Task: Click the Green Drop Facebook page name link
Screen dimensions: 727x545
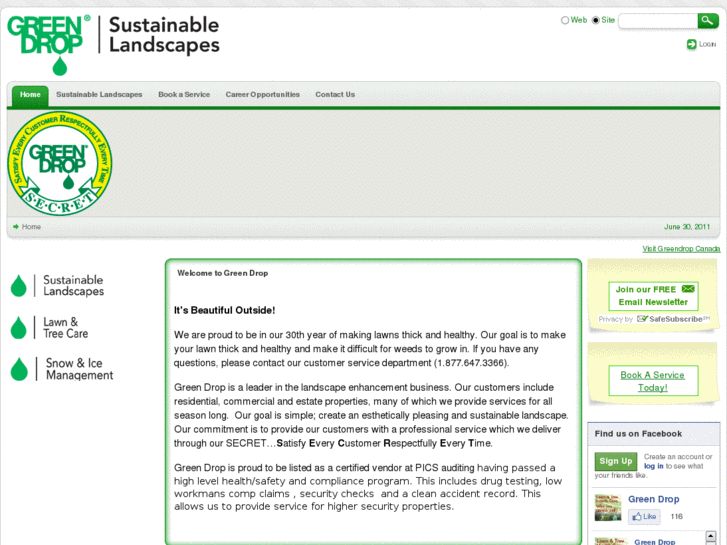Action: tap(653, 499)
